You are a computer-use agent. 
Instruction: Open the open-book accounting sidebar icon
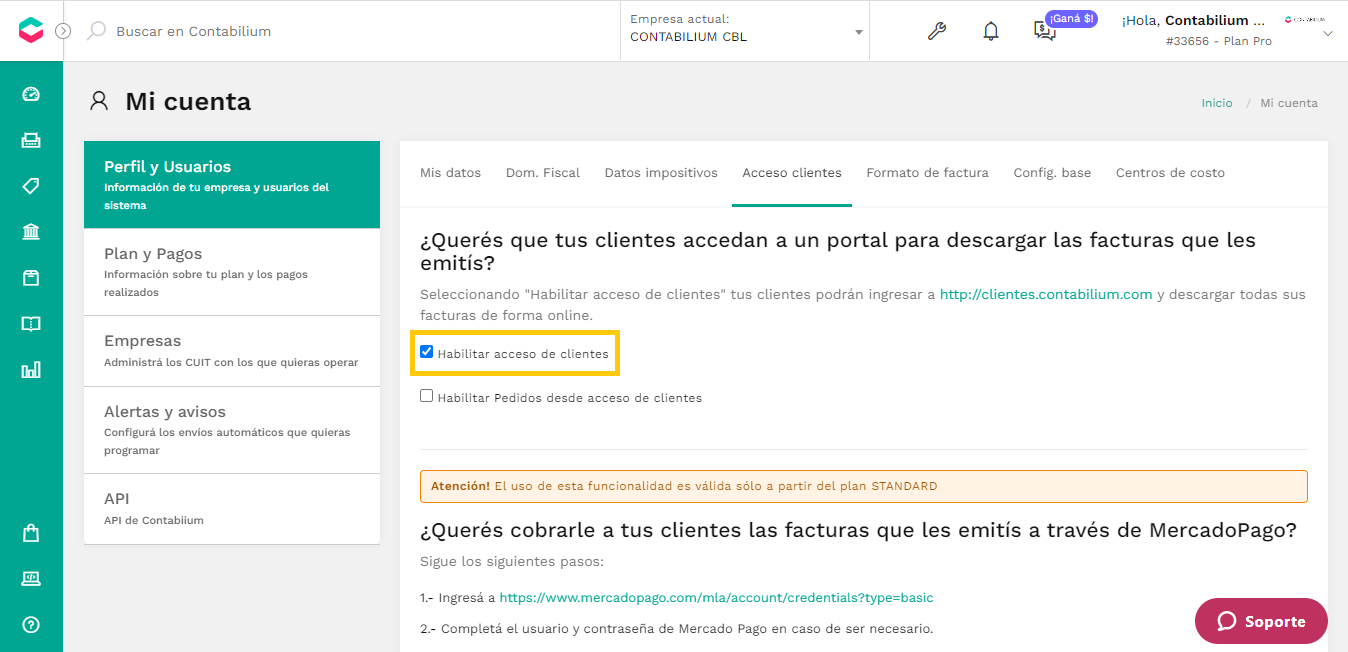(x=31, y=324)
